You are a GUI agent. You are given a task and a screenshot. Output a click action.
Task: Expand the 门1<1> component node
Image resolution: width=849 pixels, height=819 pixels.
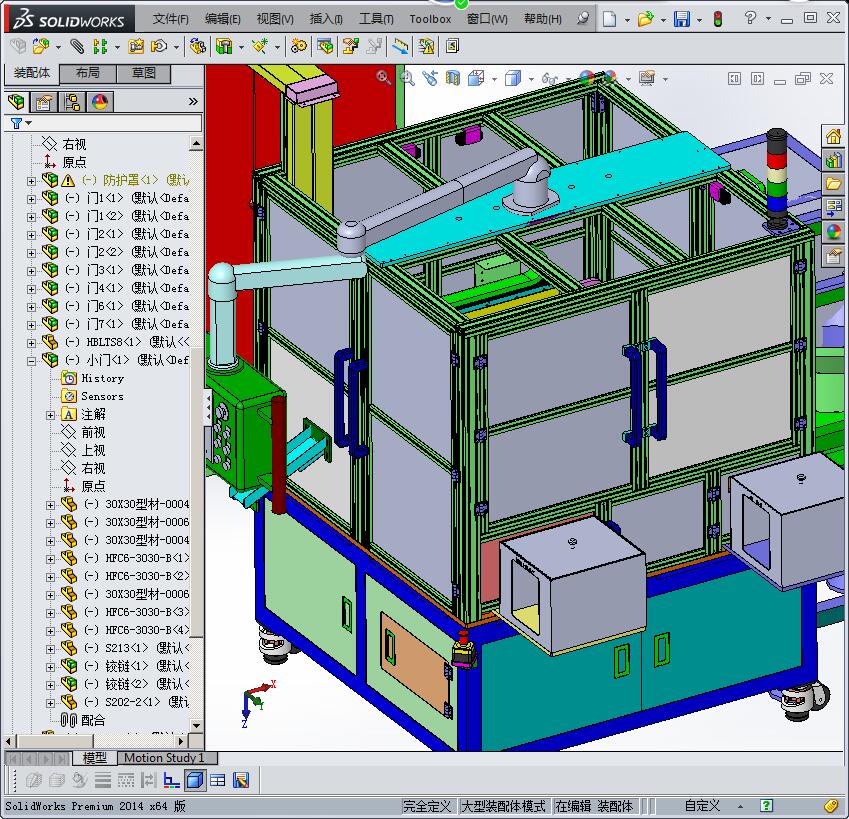pyautogui.click(x=31, y=199)
